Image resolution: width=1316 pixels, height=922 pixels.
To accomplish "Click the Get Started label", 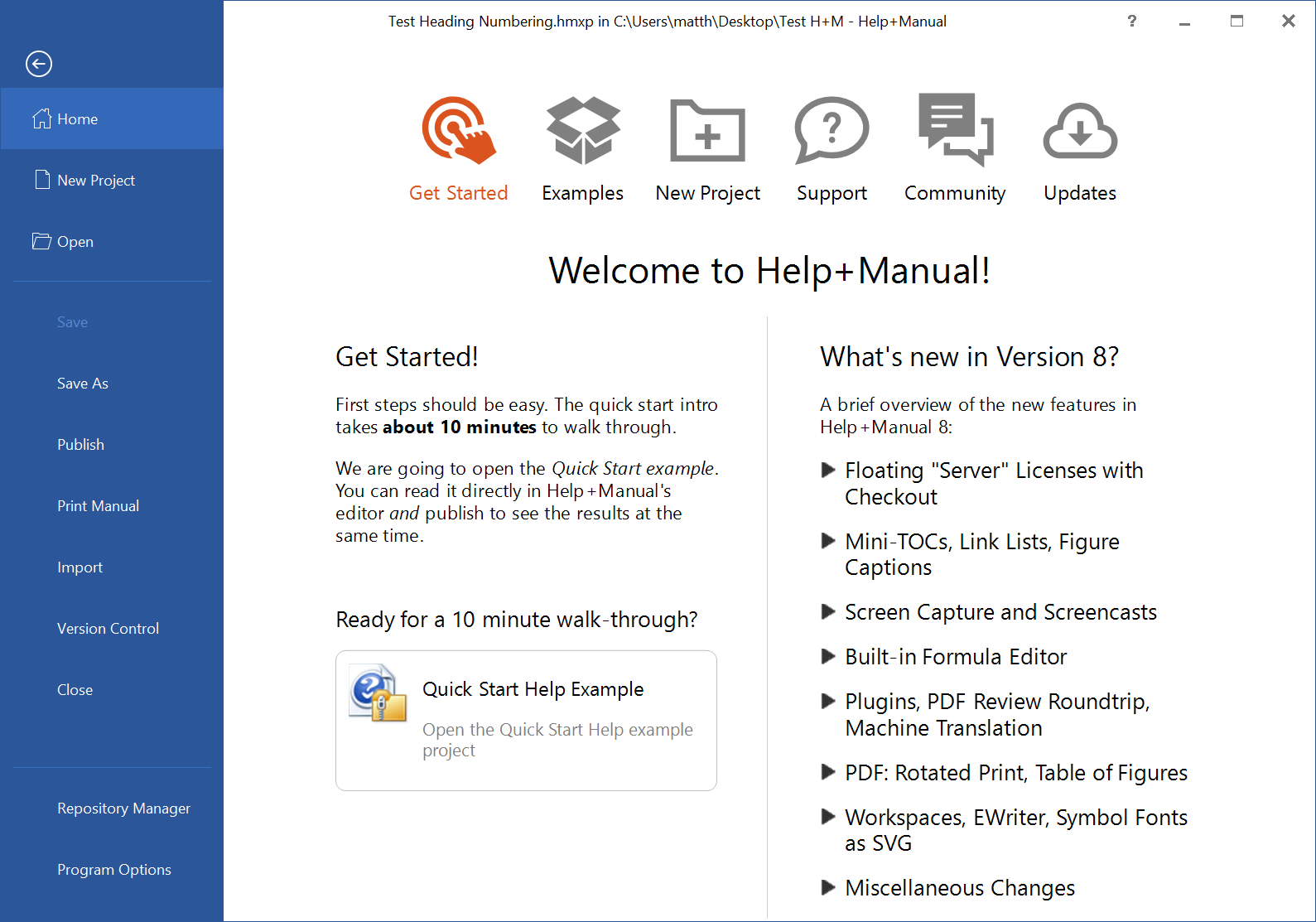I will [459, 193].
